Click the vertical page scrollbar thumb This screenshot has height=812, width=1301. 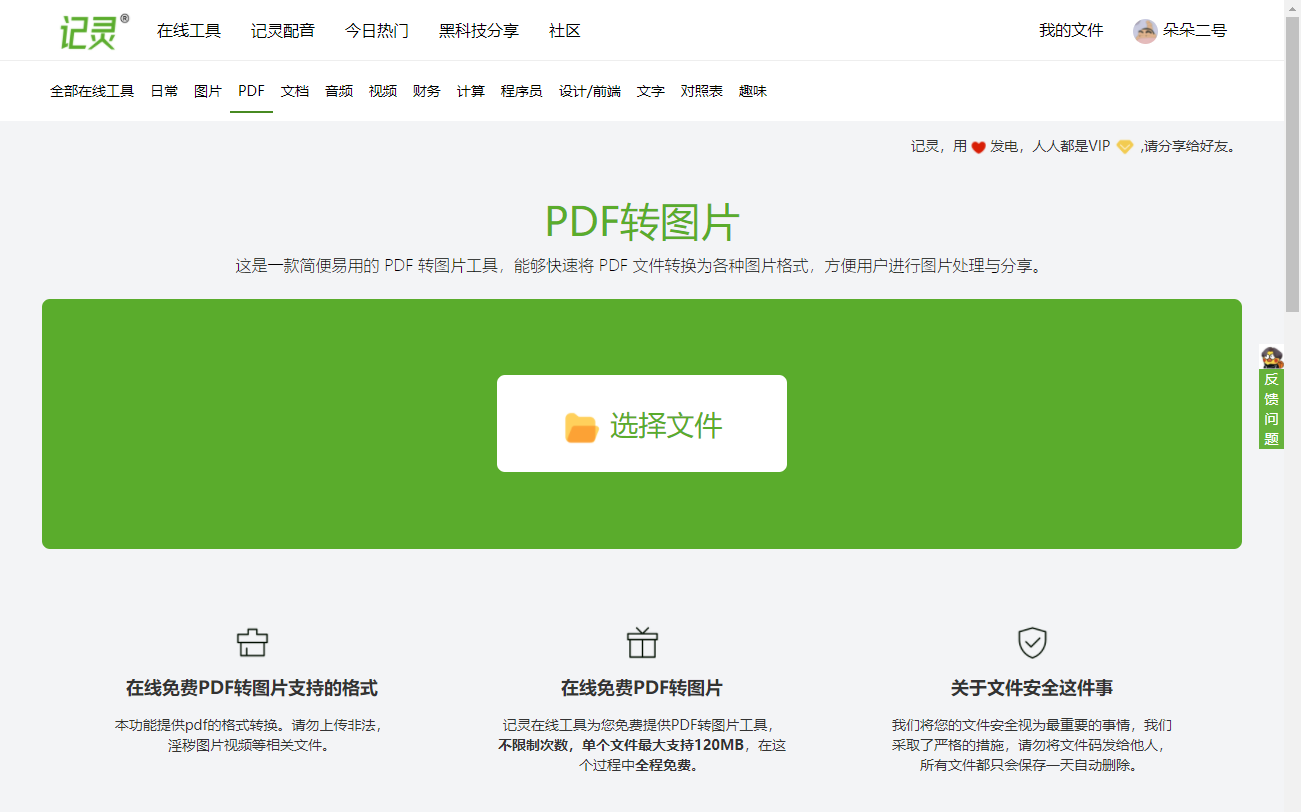click(x=1293, y=165)
